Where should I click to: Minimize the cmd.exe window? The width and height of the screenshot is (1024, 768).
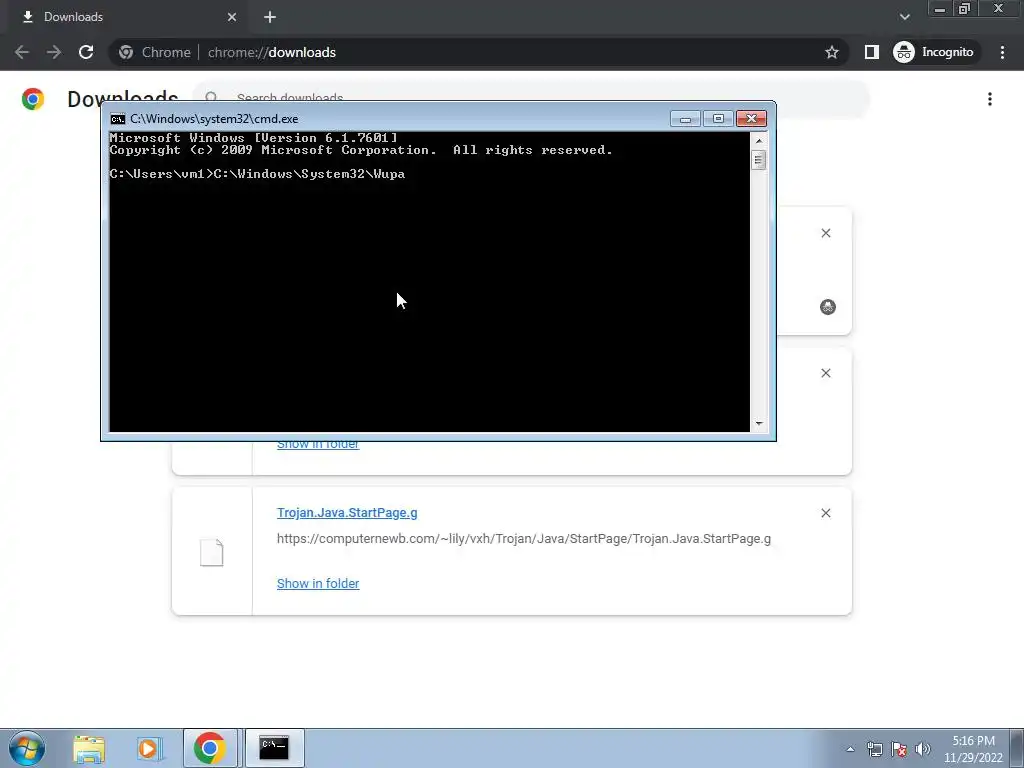pyautogui.click(x=685, y=119)
